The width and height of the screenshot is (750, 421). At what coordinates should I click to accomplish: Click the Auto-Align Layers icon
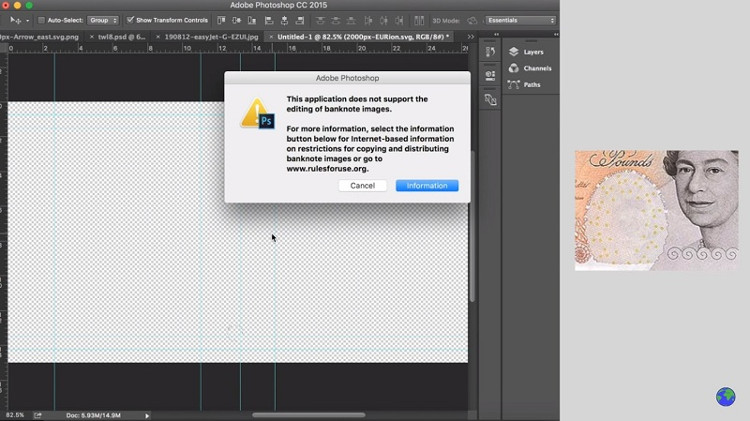pyautogui.click(x=419, y=20)
